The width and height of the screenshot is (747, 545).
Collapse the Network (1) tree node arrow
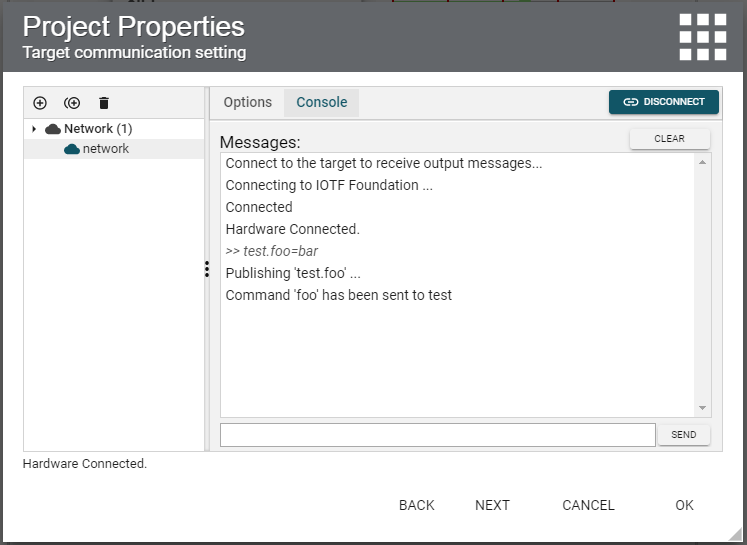(34, 129)
